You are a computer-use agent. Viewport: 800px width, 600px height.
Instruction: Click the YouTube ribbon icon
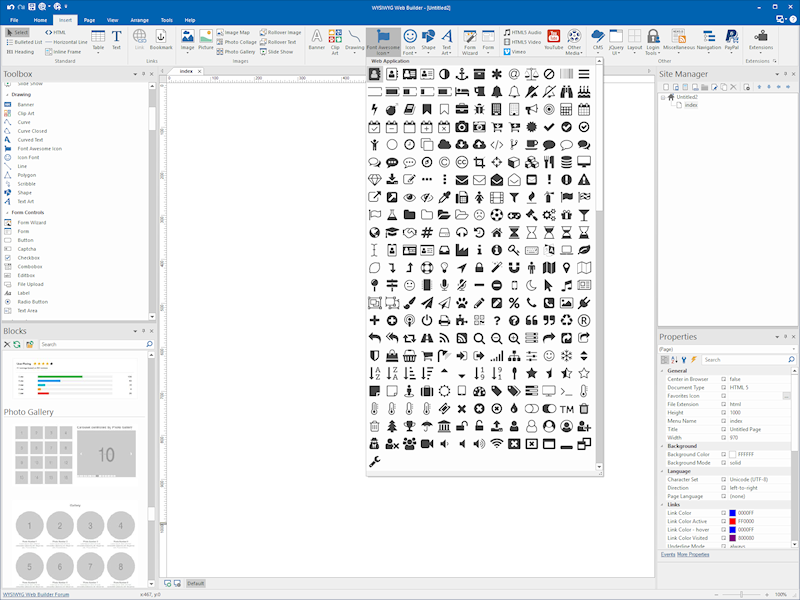[553, 42]
